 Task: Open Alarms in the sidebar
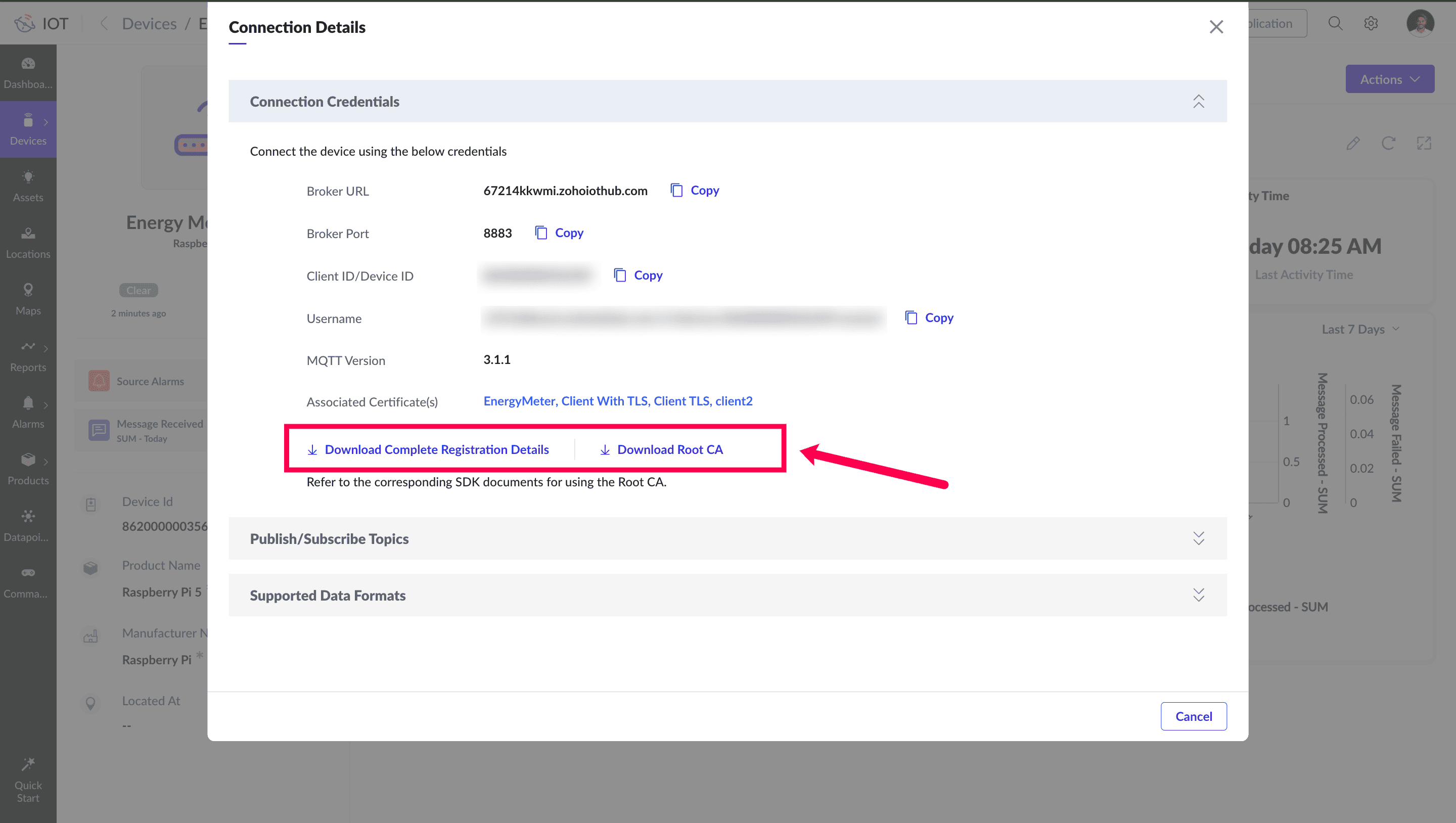[x=28, y=413]
